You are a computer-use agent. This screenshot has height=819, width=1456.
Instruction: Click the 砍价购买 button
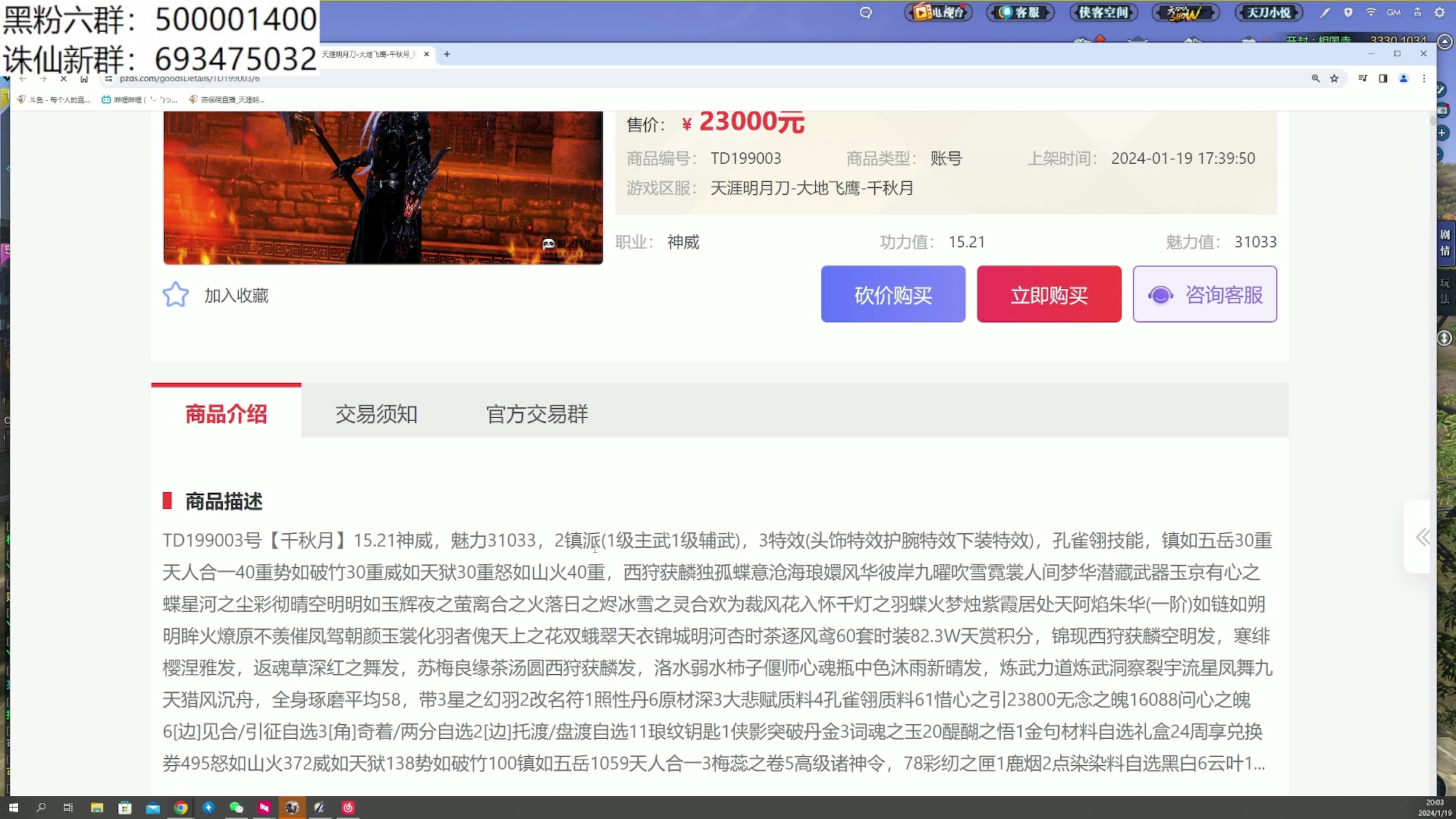point(893,294)
